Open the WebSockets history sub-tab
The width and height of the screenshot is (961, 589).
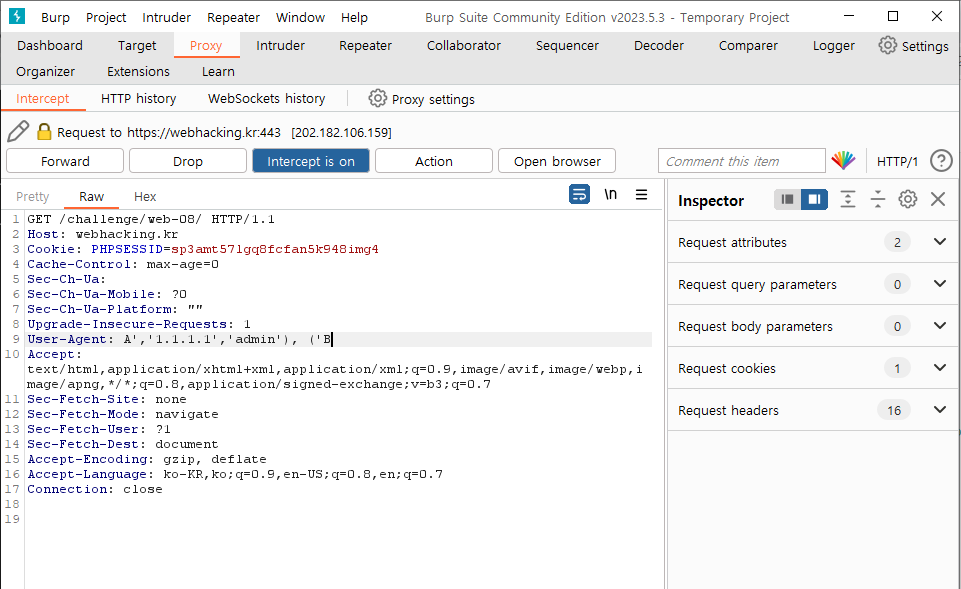[x=267, y=99]
